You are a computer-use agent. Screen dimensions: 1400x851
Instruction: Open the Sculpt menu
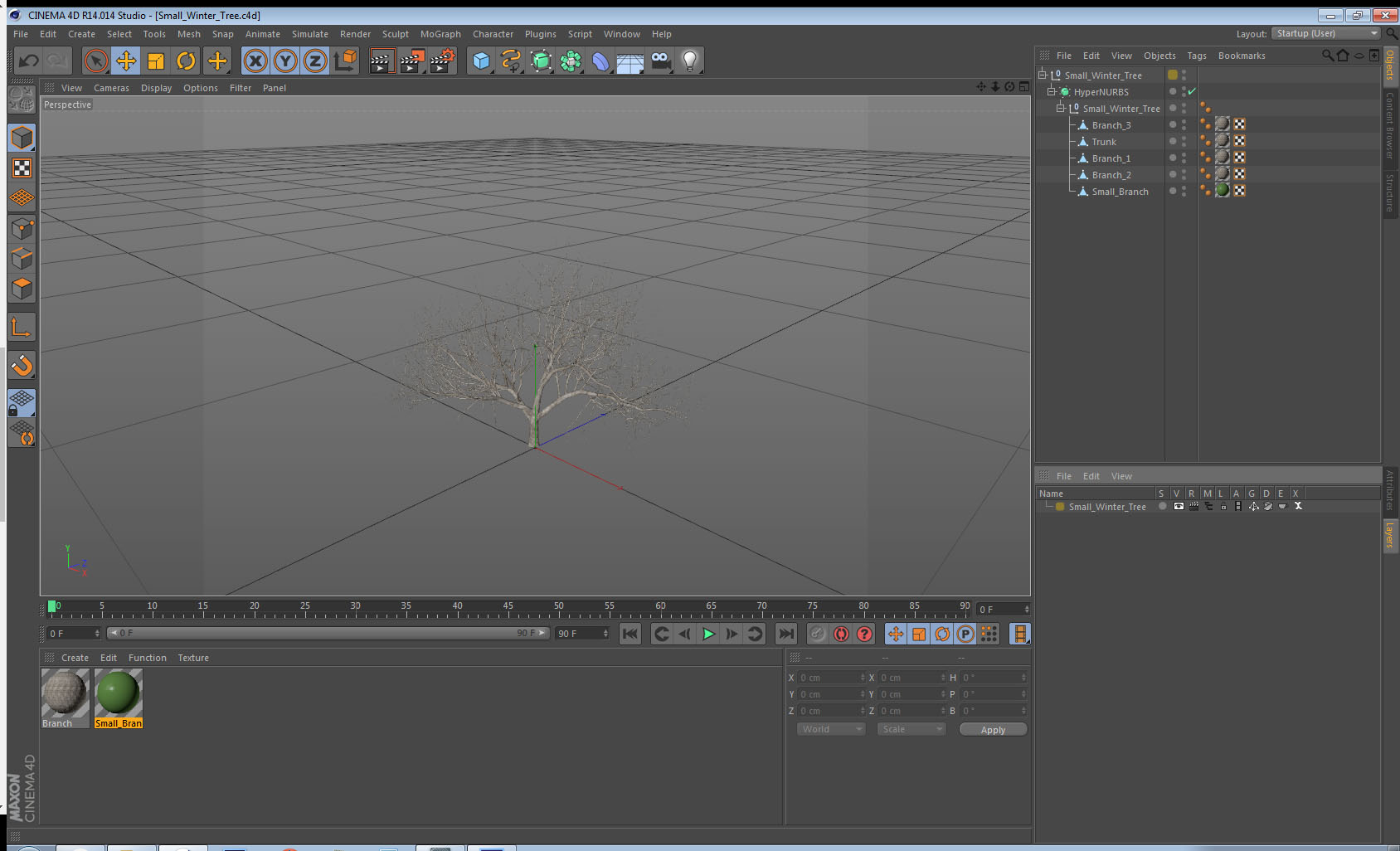click(x=395, y=34)
